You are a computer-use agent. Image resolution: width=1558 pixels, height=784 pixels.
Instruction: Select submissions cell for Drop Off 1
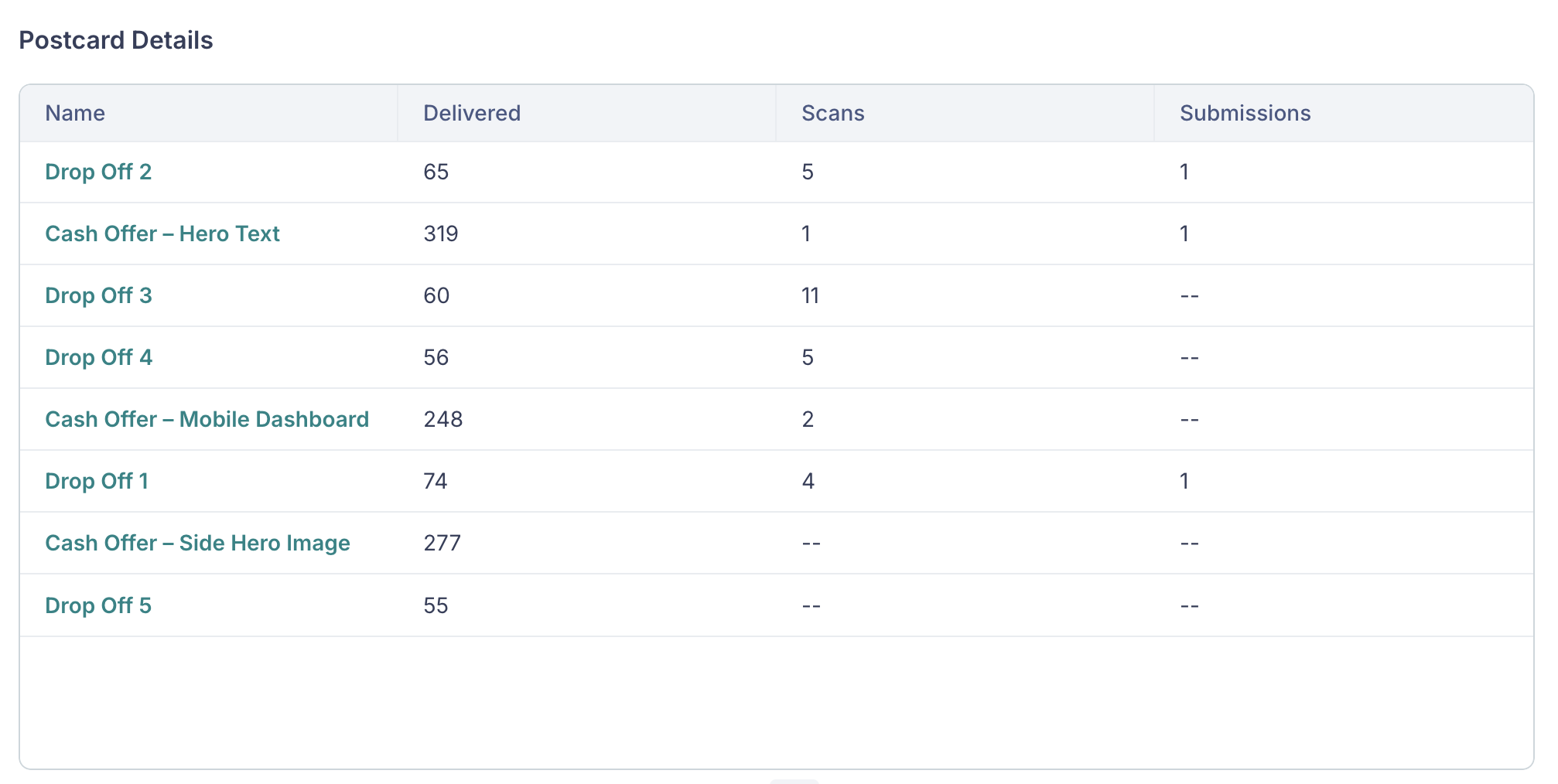tap(1184, 481)
